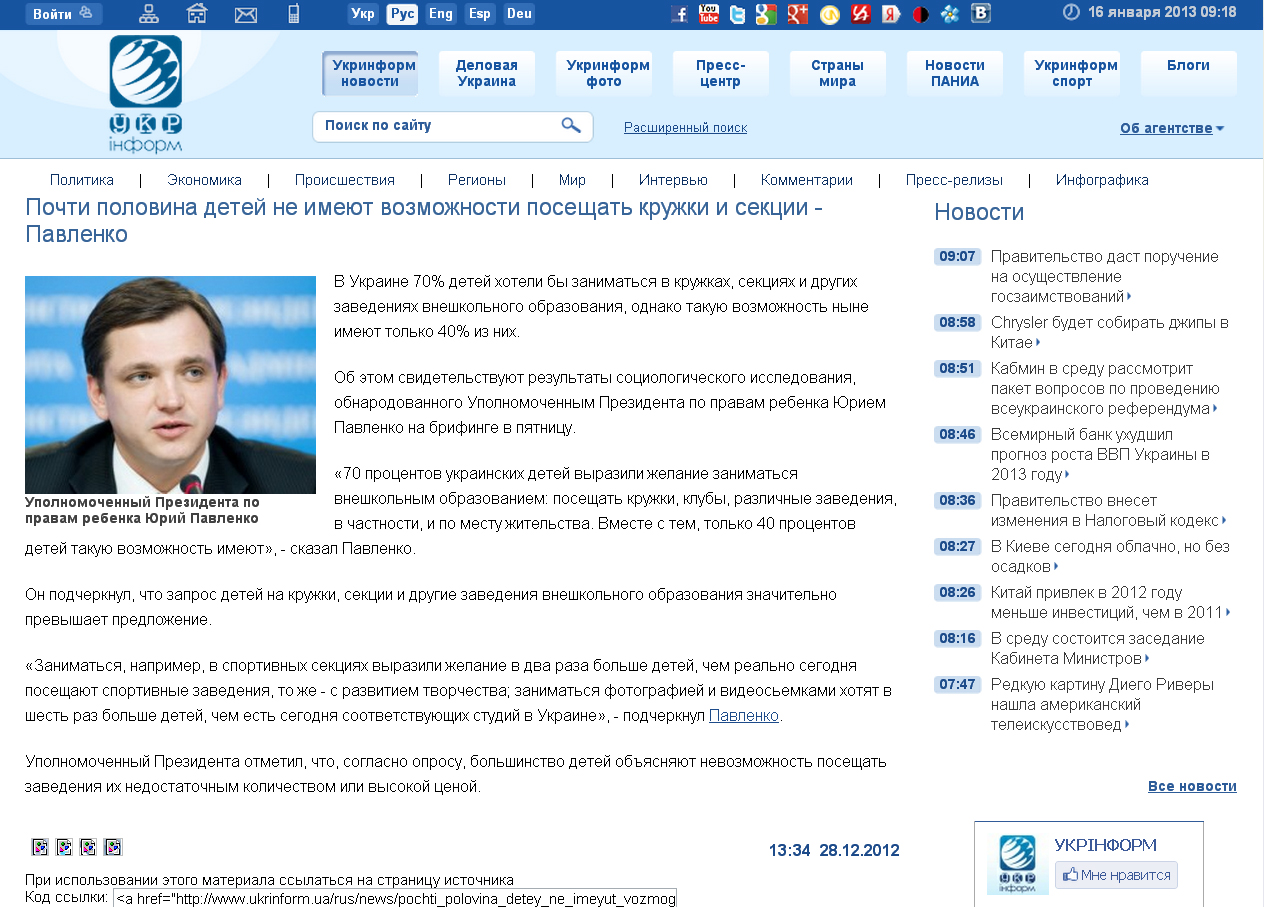Viewport: 1264px width, 907px height.
Task: Expand the Об агентстве dropdown
Action: coord(1172,128)
